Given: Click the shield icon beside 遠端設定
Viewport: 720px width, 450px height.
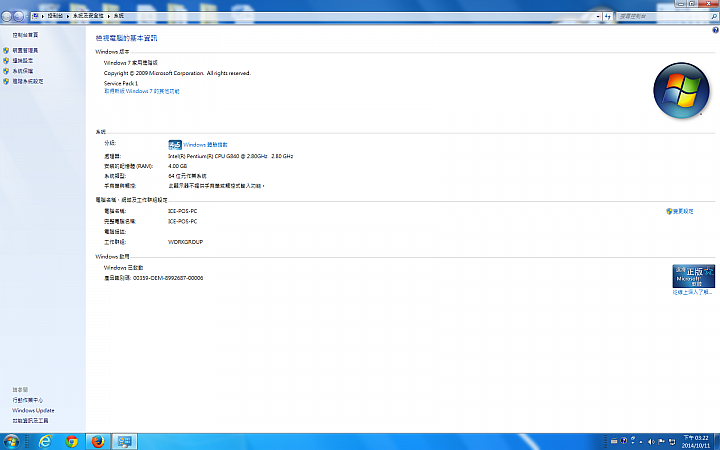Looking at the screenshot, I should click(x=6, y=61).
